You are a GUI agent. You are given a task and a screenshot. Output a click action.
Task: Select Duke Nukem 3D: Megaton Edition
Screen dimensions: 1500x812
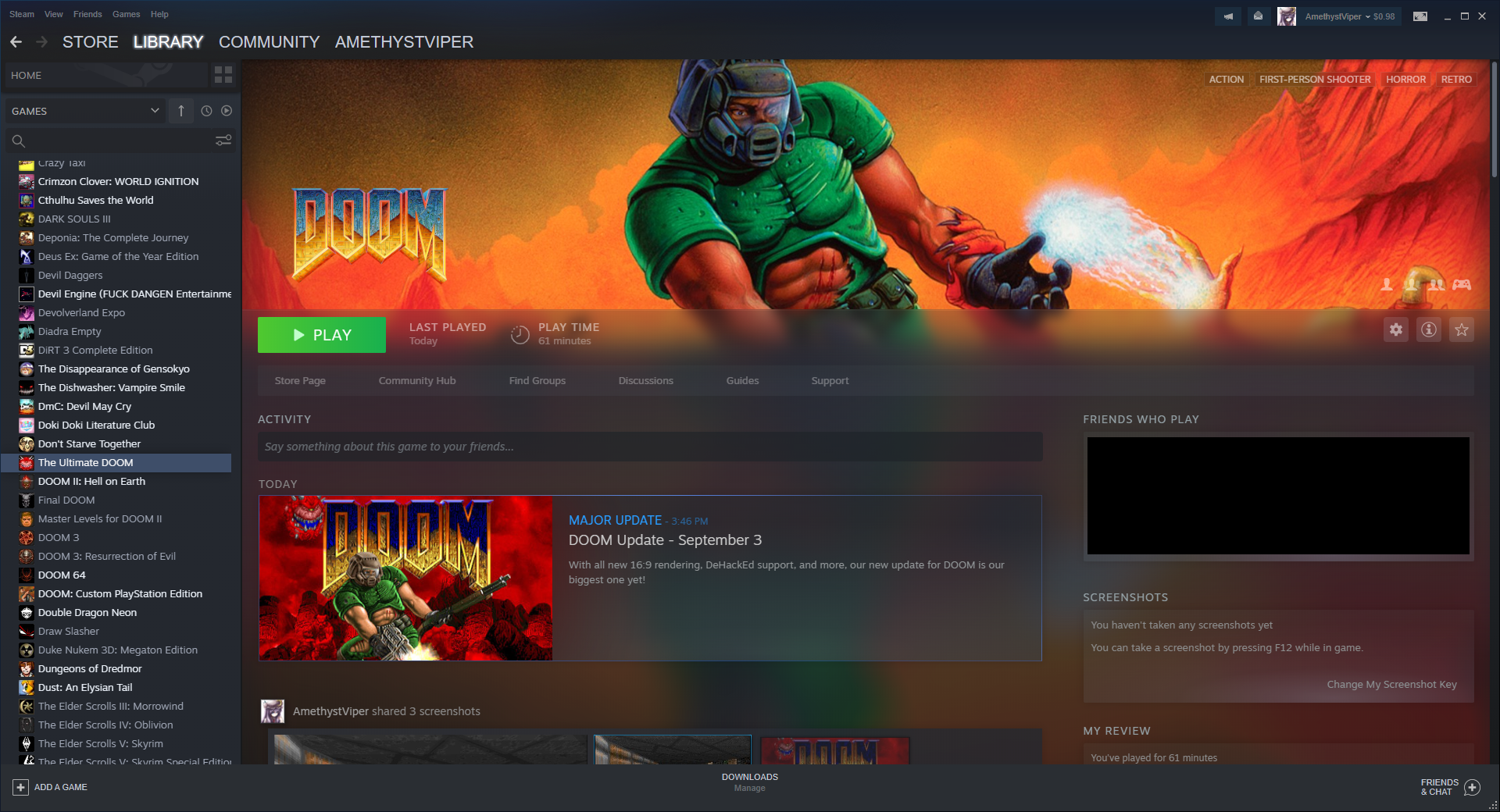[x=117, y=650]
